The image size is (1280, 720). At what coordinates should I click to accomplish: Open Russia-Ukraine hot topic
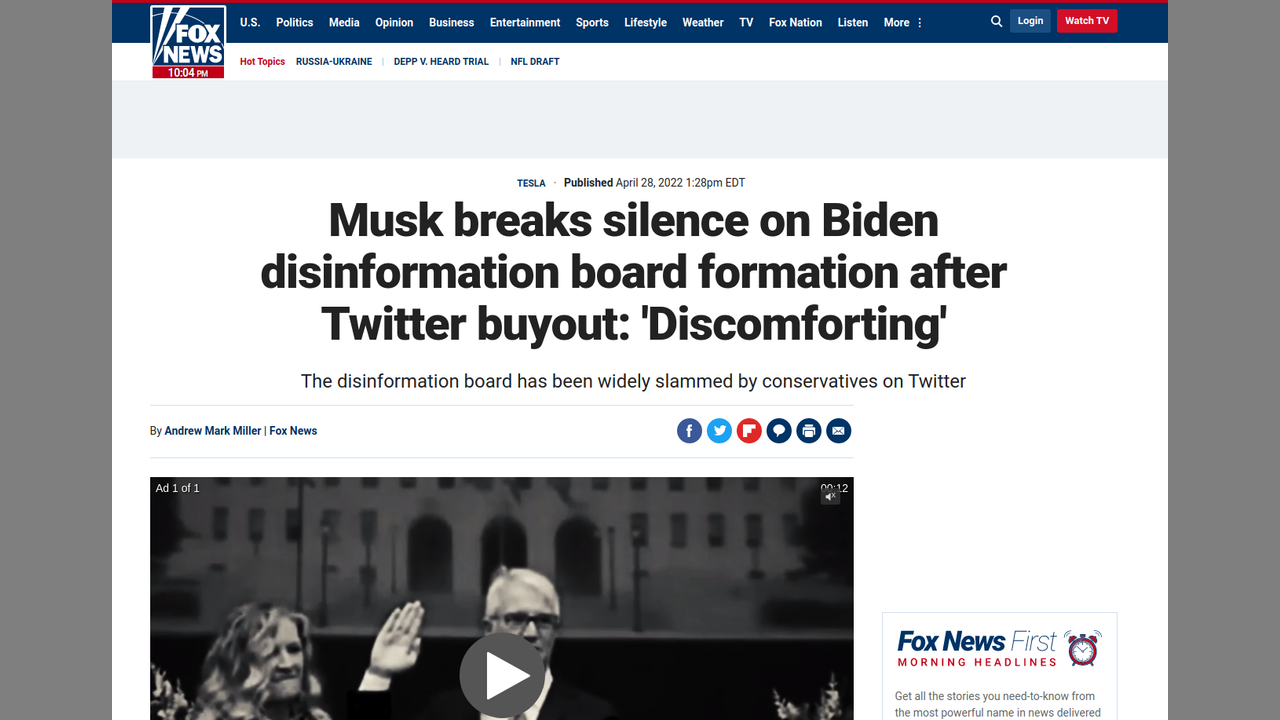pos(334,62)
